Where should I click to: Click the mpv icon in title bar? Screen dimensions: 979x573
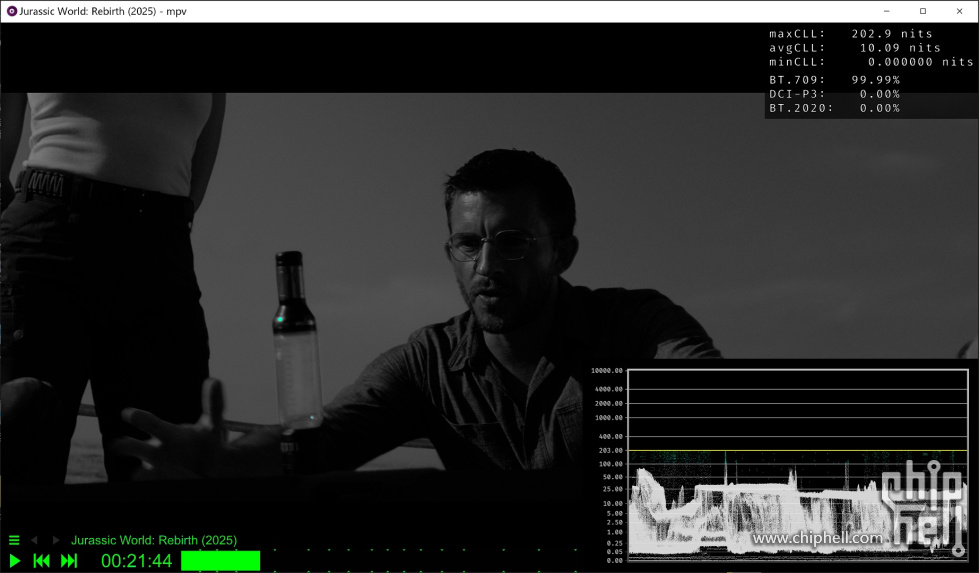11,11
